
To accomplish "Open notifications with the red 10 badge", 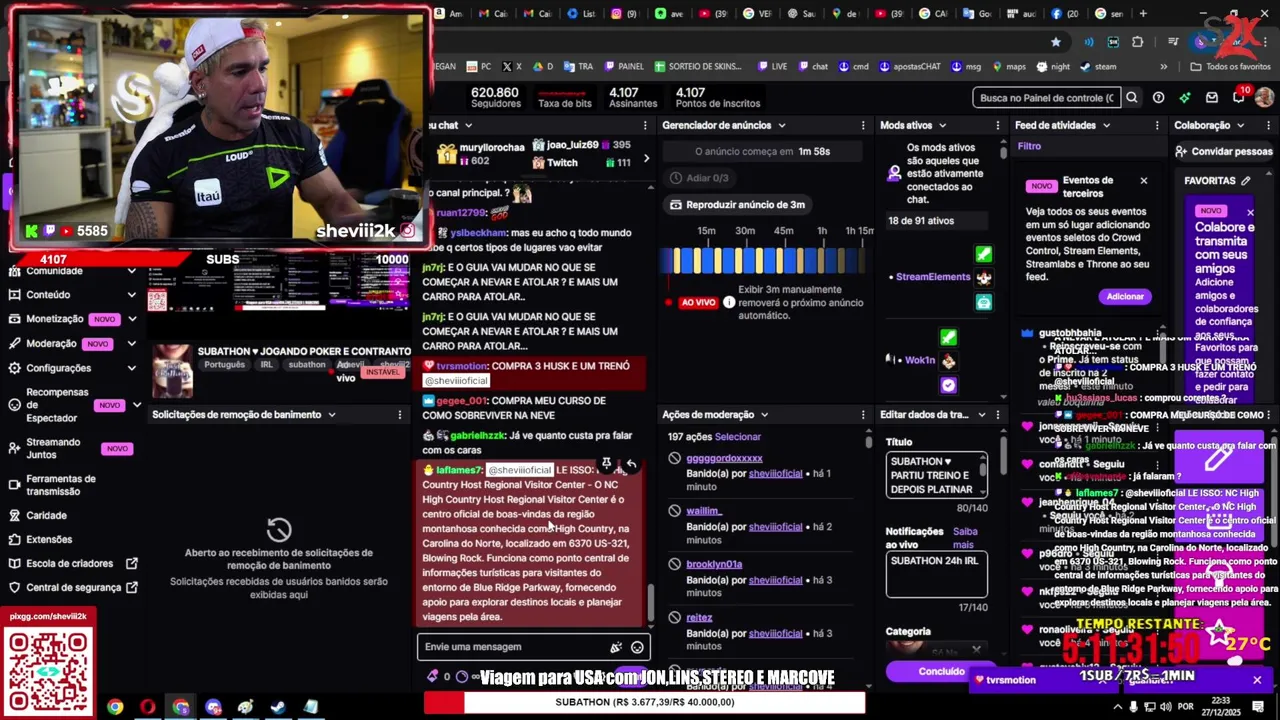I will [1238, 97].
